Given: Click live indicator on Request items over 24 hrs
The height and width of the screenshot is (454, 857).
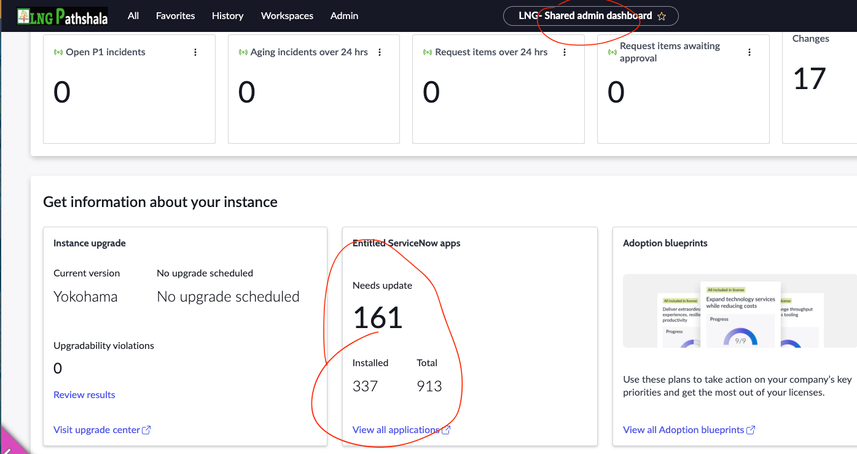Looking at the screenshot, I should click(427, 52).
